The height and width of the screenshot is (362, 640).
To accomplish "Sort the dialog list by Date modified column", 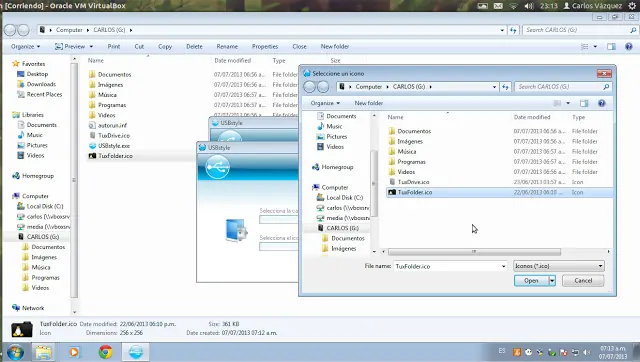I will (532, 117).
